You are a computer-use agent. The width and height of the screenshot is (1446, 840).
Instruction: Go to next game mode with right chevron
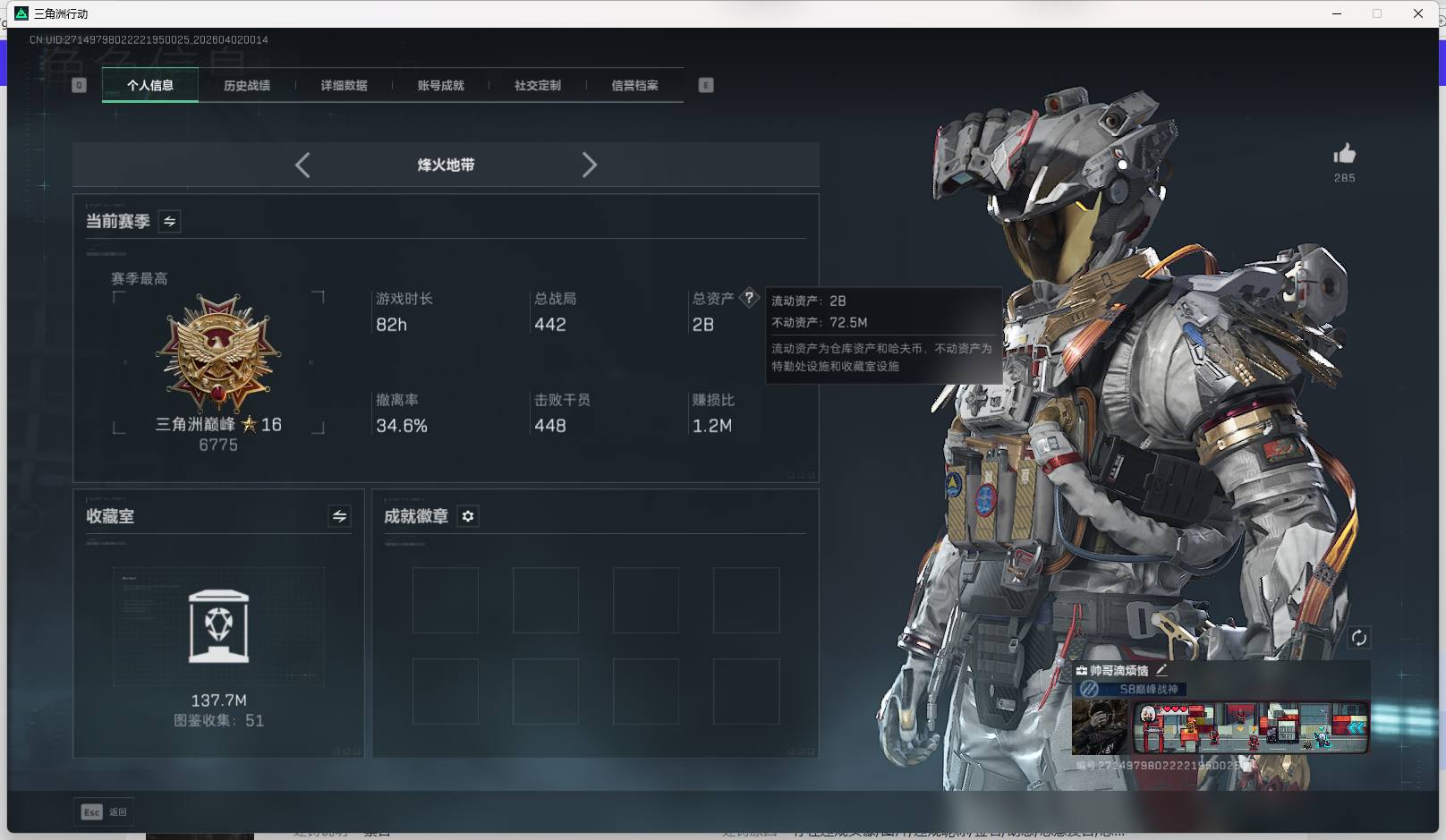coord(589,165)
